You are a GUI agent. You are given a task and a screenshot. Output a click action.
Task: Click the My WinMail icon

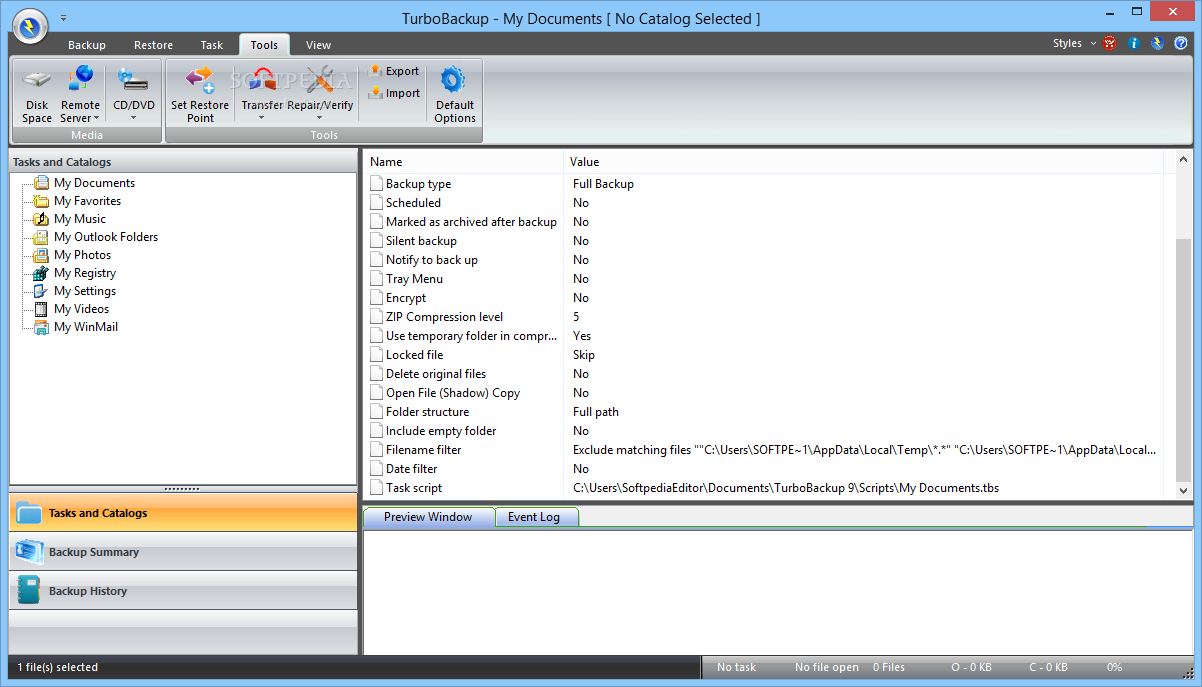[x=41, y=327]
